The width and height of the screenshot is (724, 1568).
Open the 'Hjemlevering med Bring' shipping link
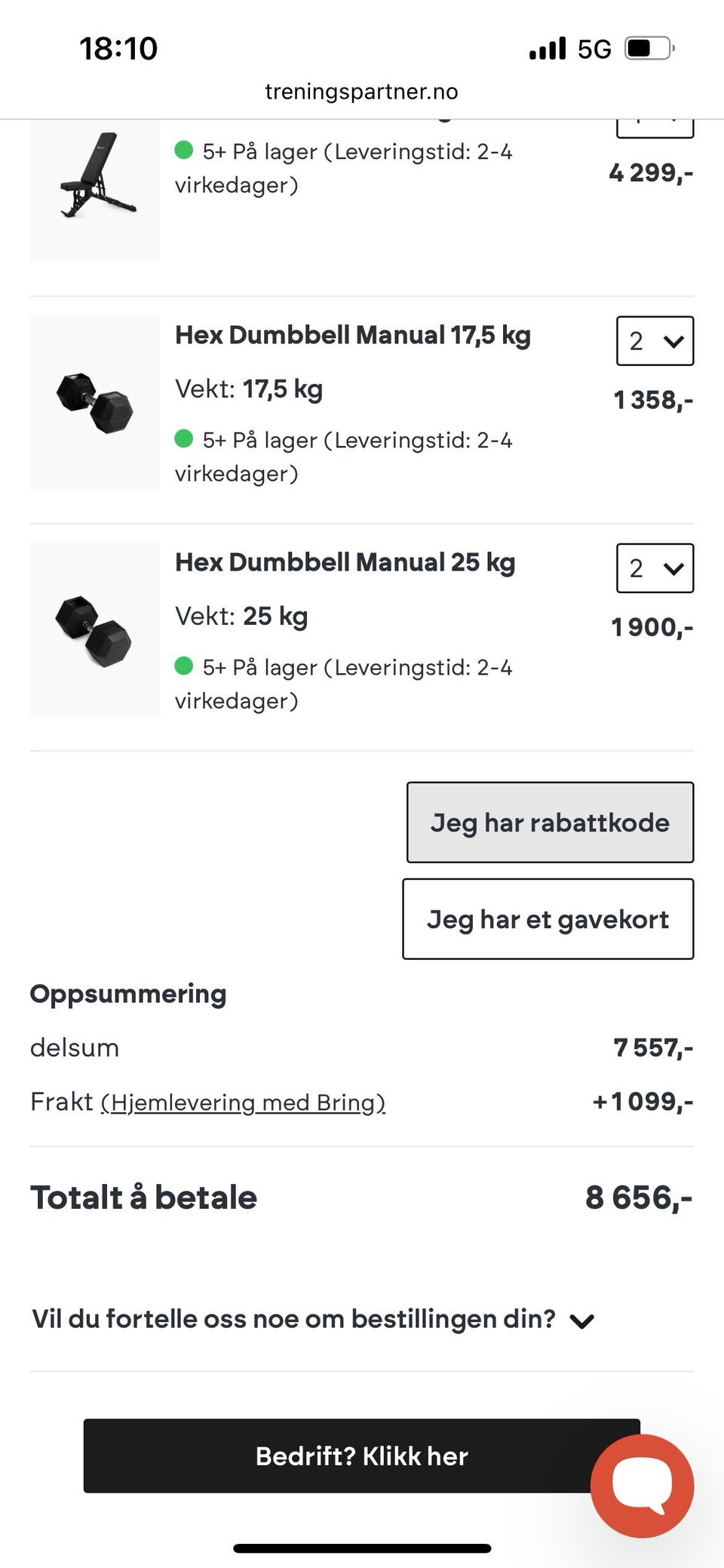[x=243, y=1102]
